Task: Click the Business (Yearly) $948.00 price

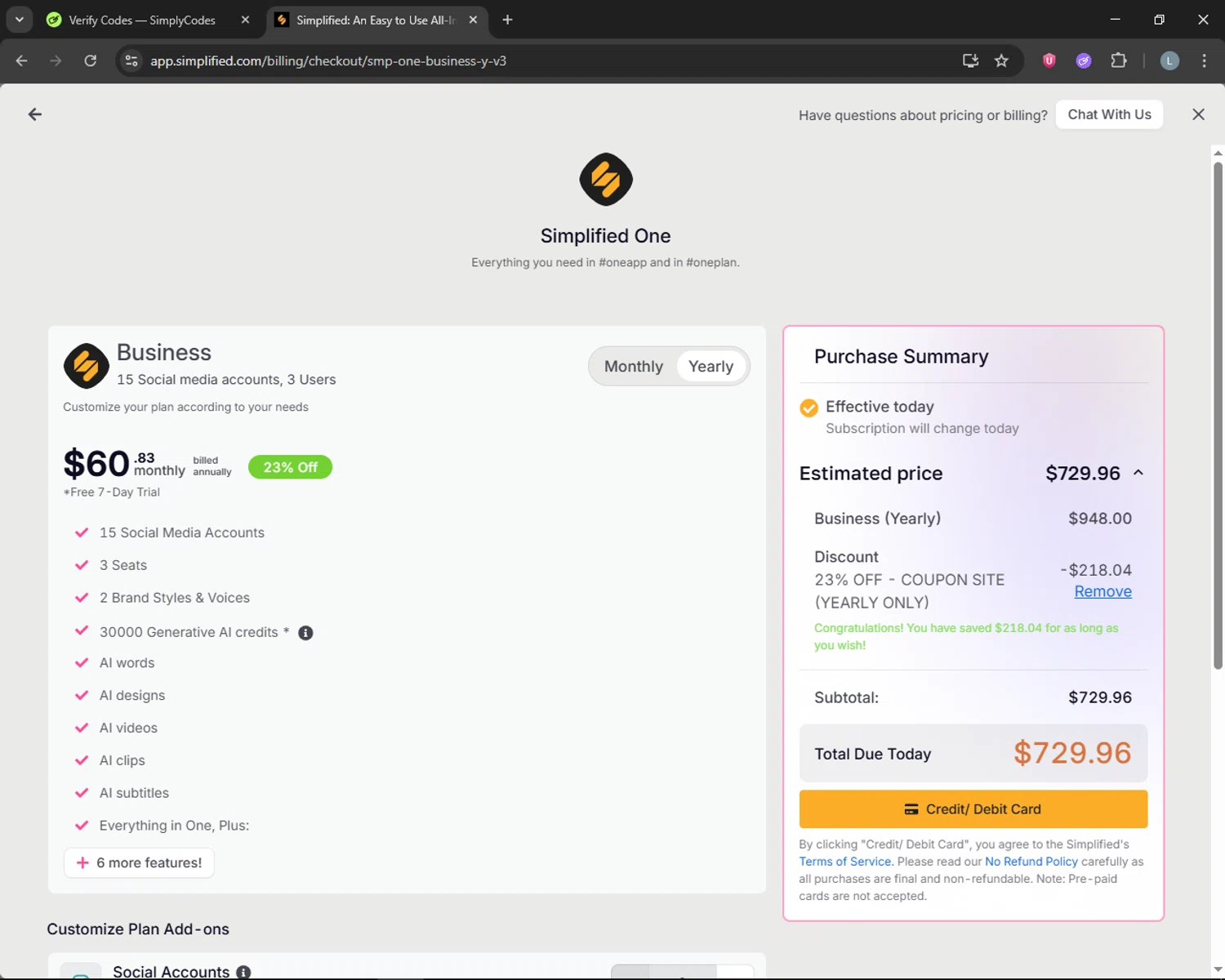Action: tap(1099, 519)
